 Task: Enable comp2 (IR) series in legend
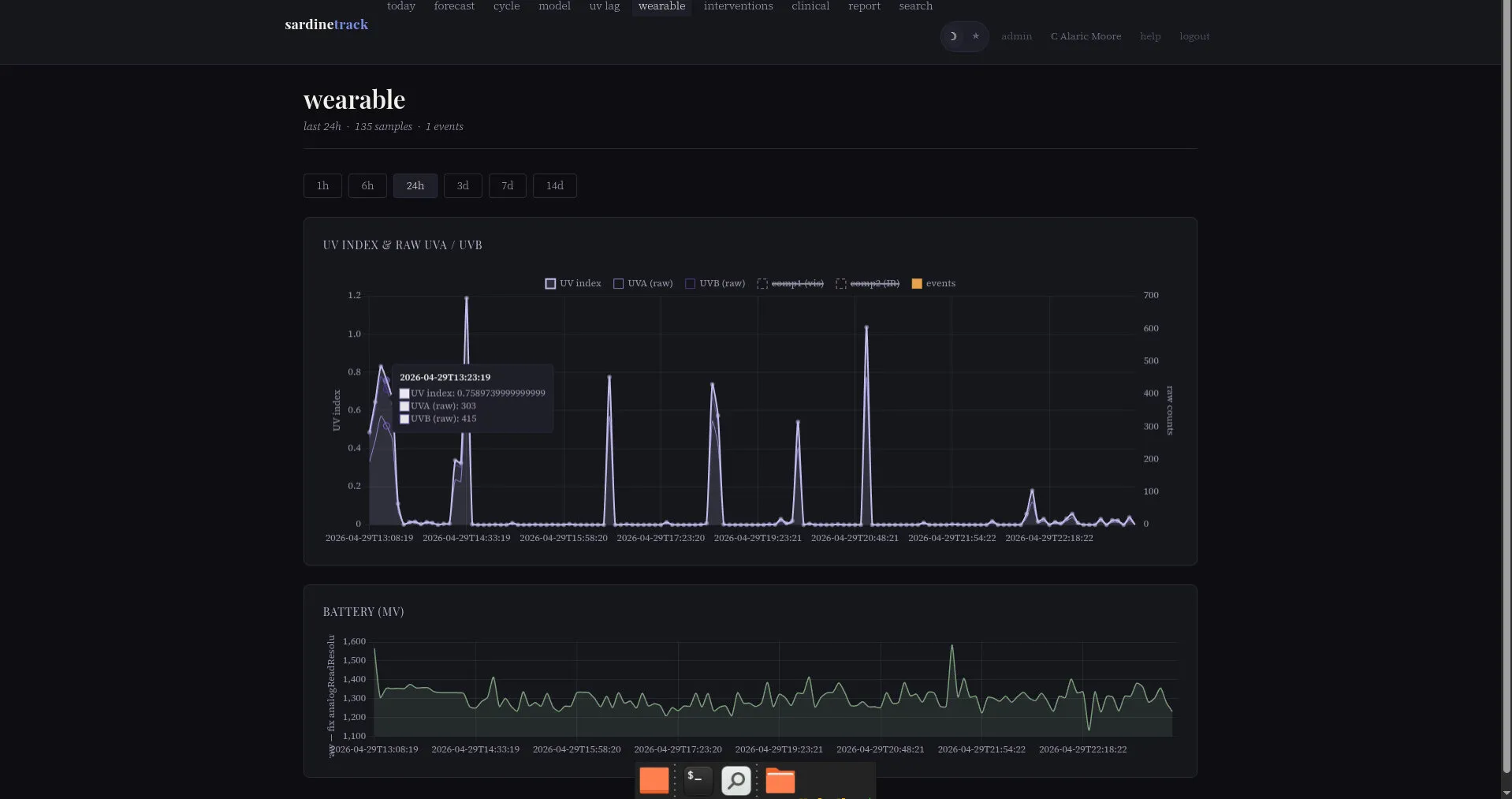(867, 283)
